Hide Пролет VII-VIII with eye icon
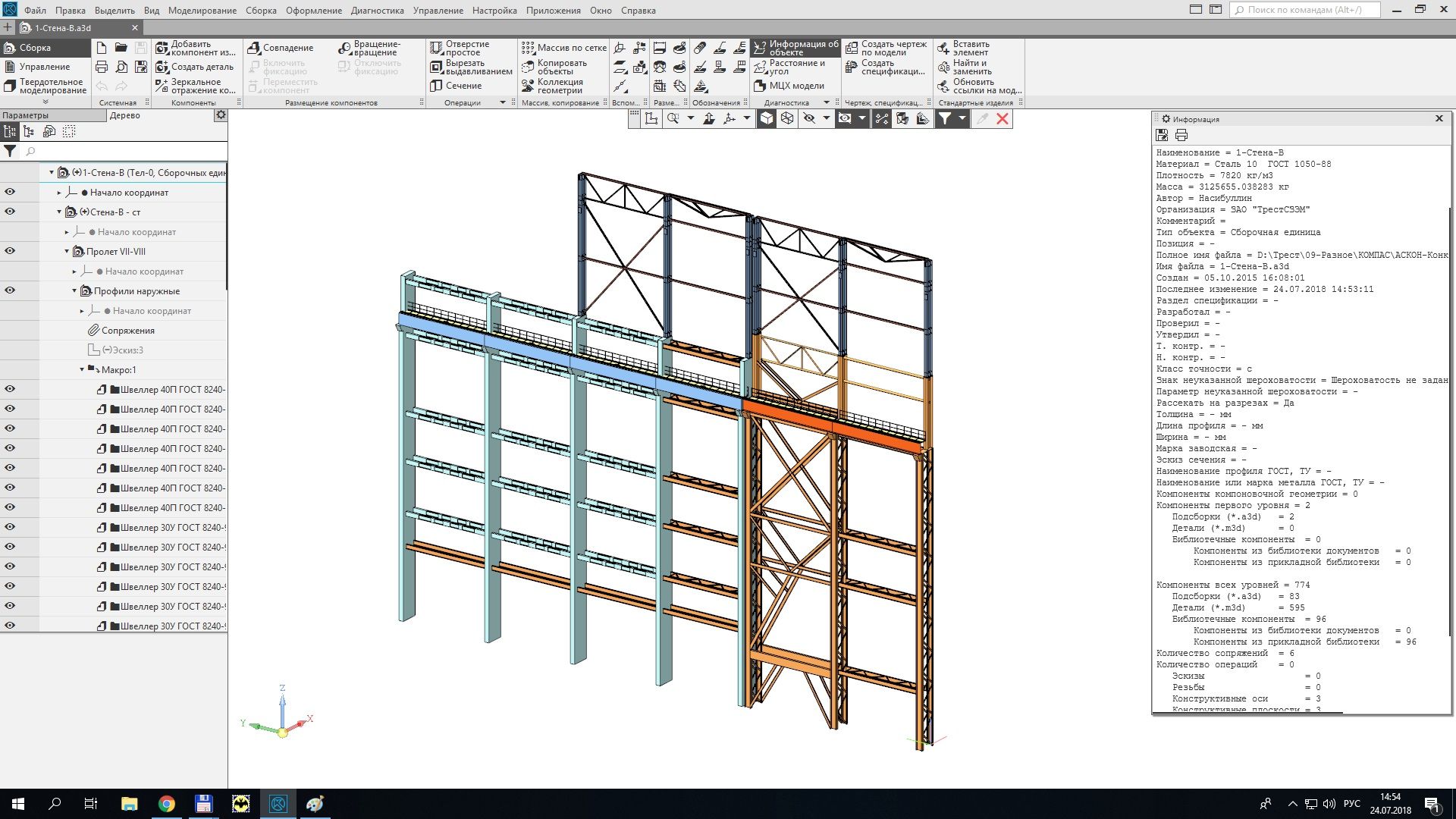The image size is (1456, 819). [10, 251]
